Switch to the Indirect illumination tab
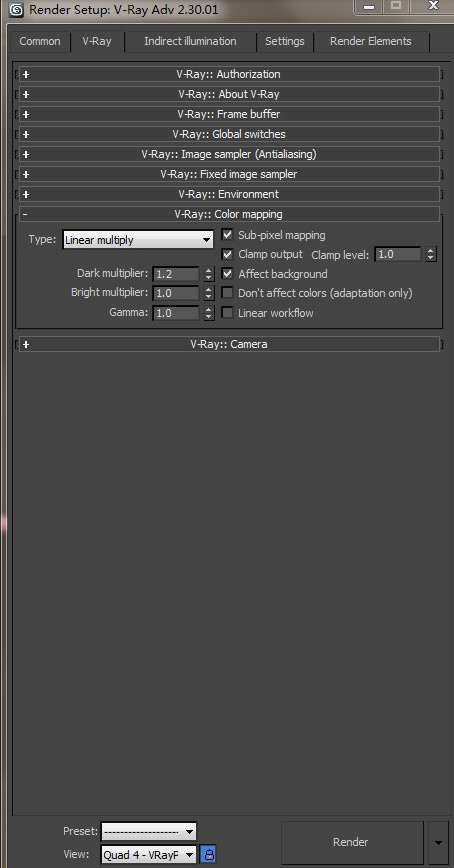This screenshot has height=868, width=454. [x=190, y=42]
